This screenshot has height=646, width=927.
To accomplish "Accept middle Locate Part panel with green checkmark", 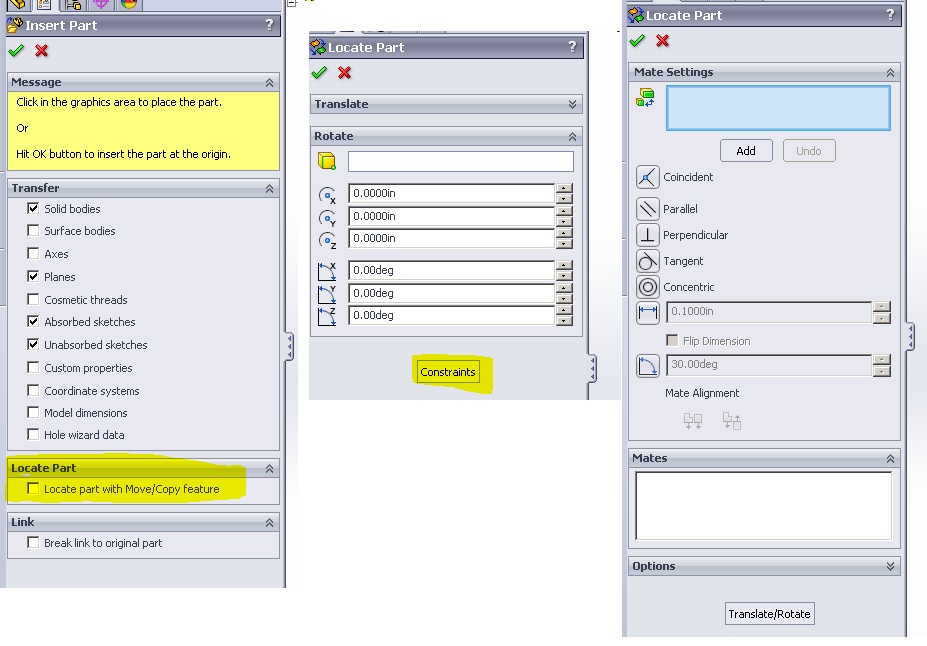I will [319, 73].
